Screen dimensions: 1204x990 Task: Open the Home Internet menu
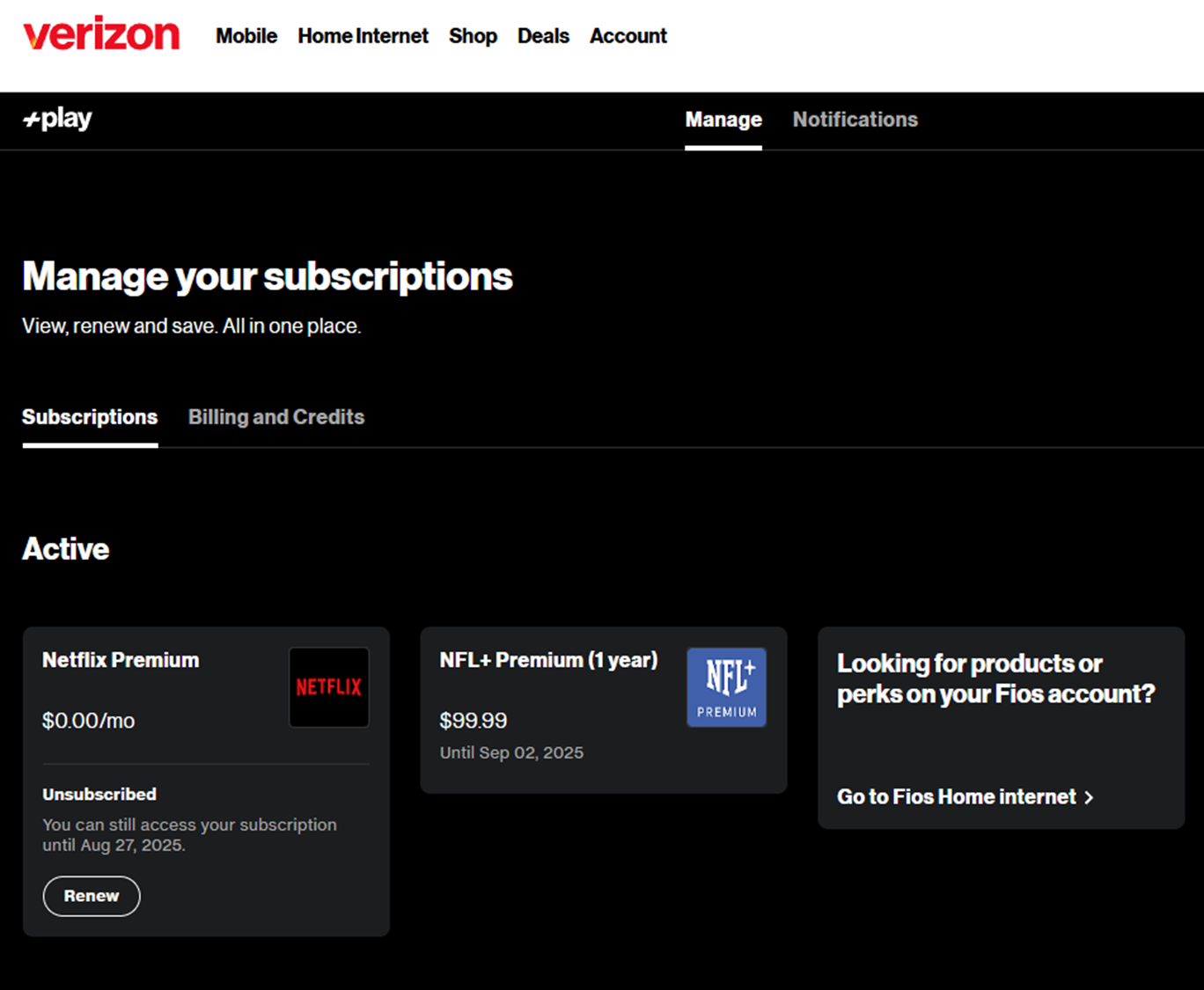click(x=363, y=36)
